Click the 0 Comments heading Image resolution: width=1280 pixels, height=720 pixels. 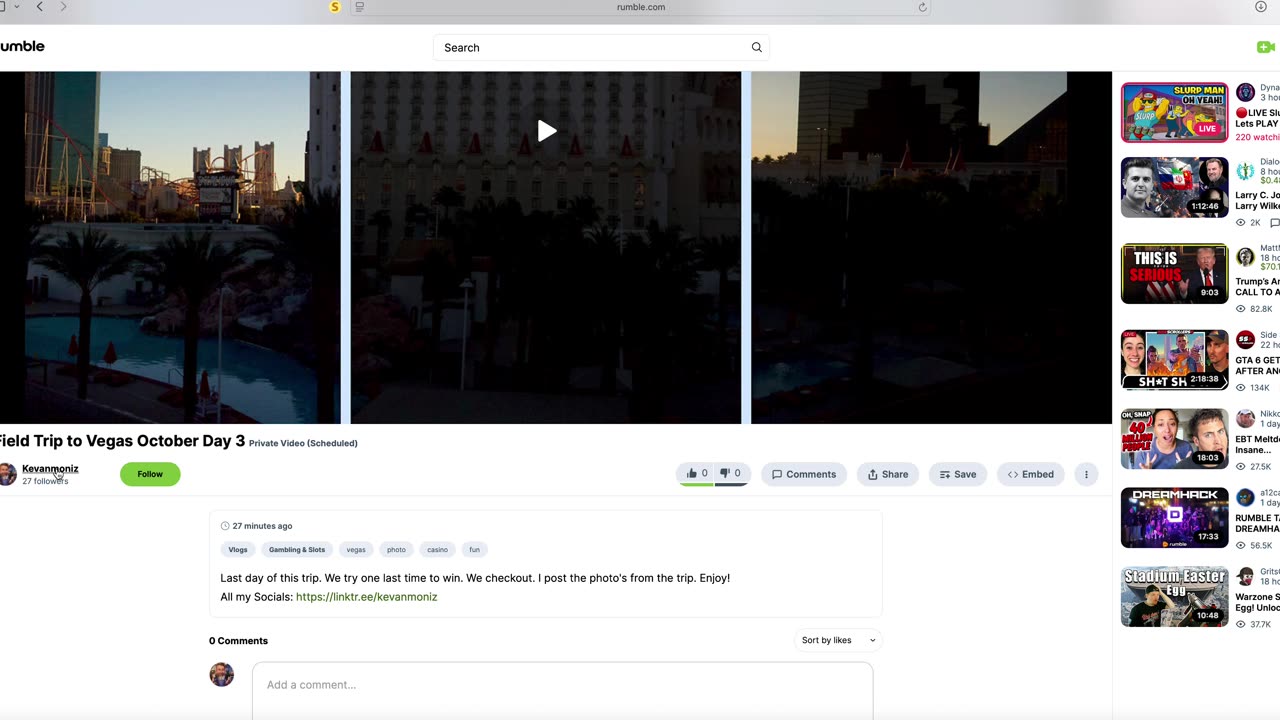click(x=238, y=641)
